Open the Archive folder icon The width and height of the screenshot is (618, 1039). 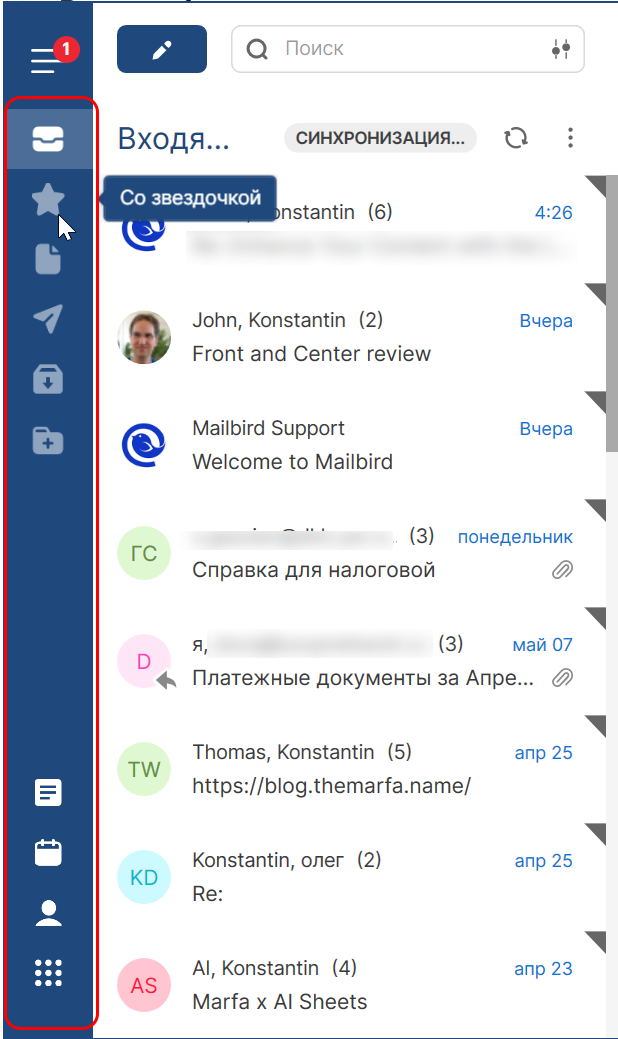click(48, 380)
